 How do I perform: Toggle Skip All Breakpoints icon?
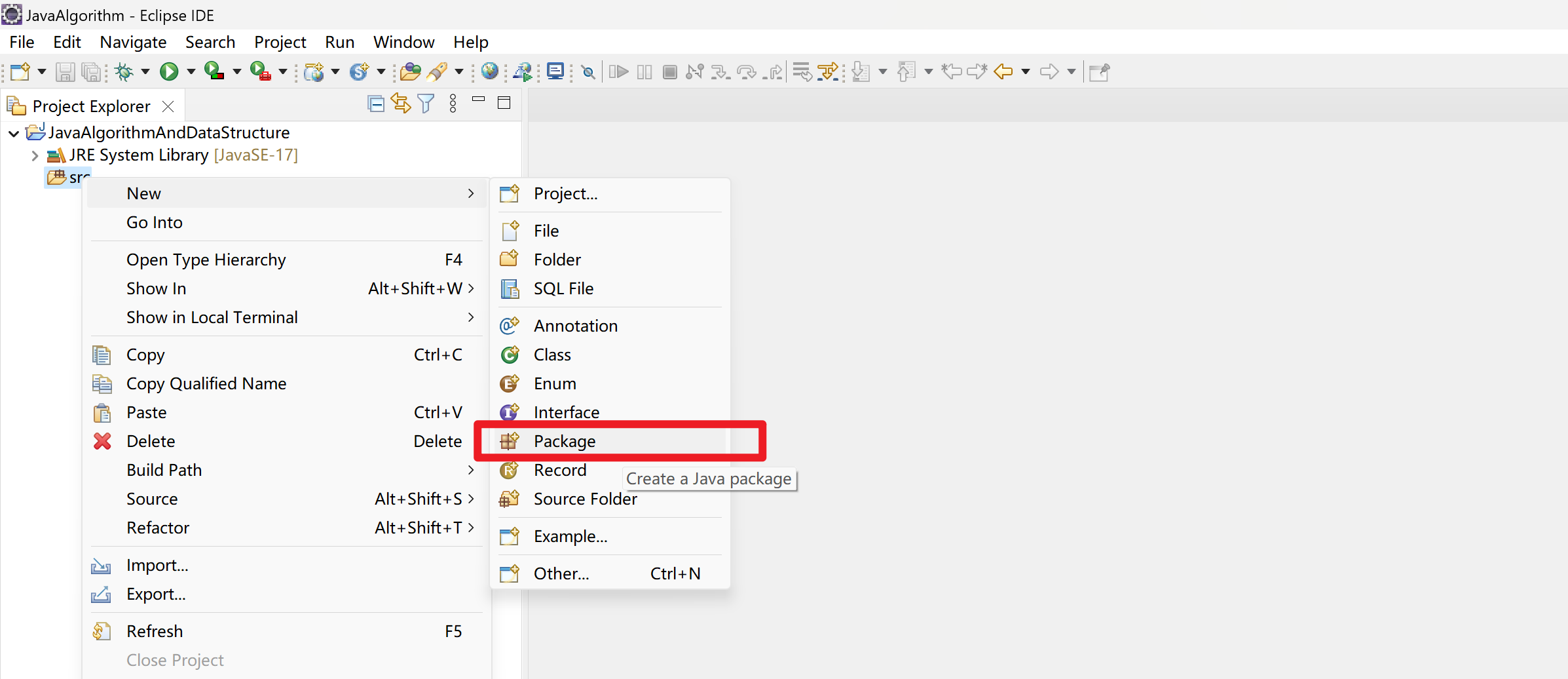588,72
